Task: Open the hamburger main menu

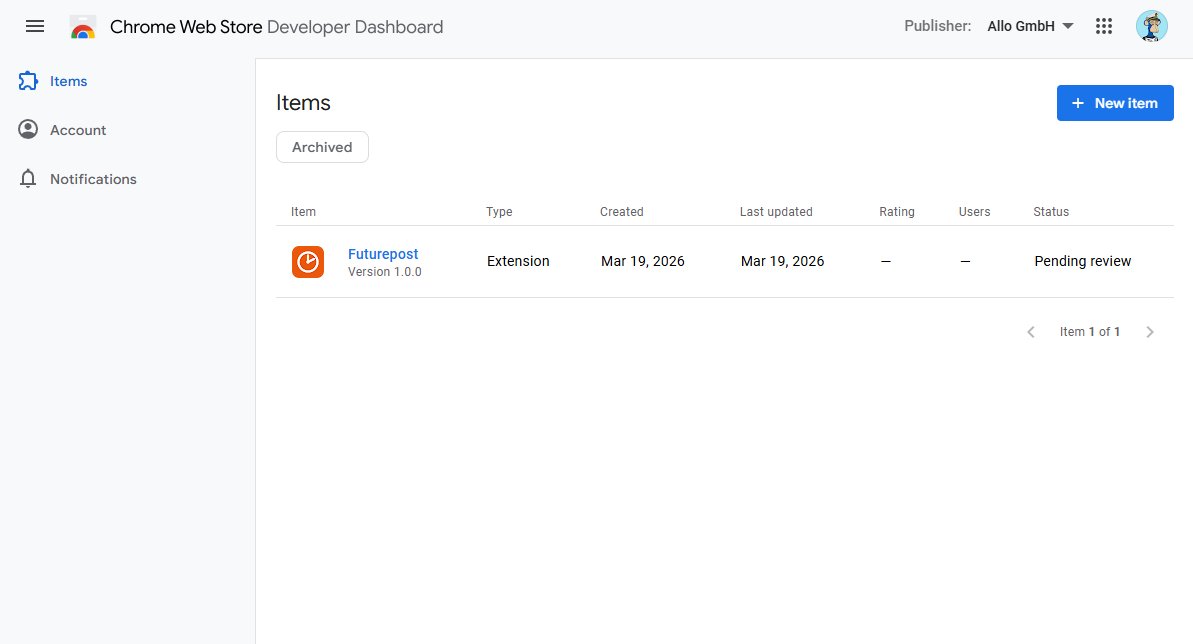Action: point(35,27)
